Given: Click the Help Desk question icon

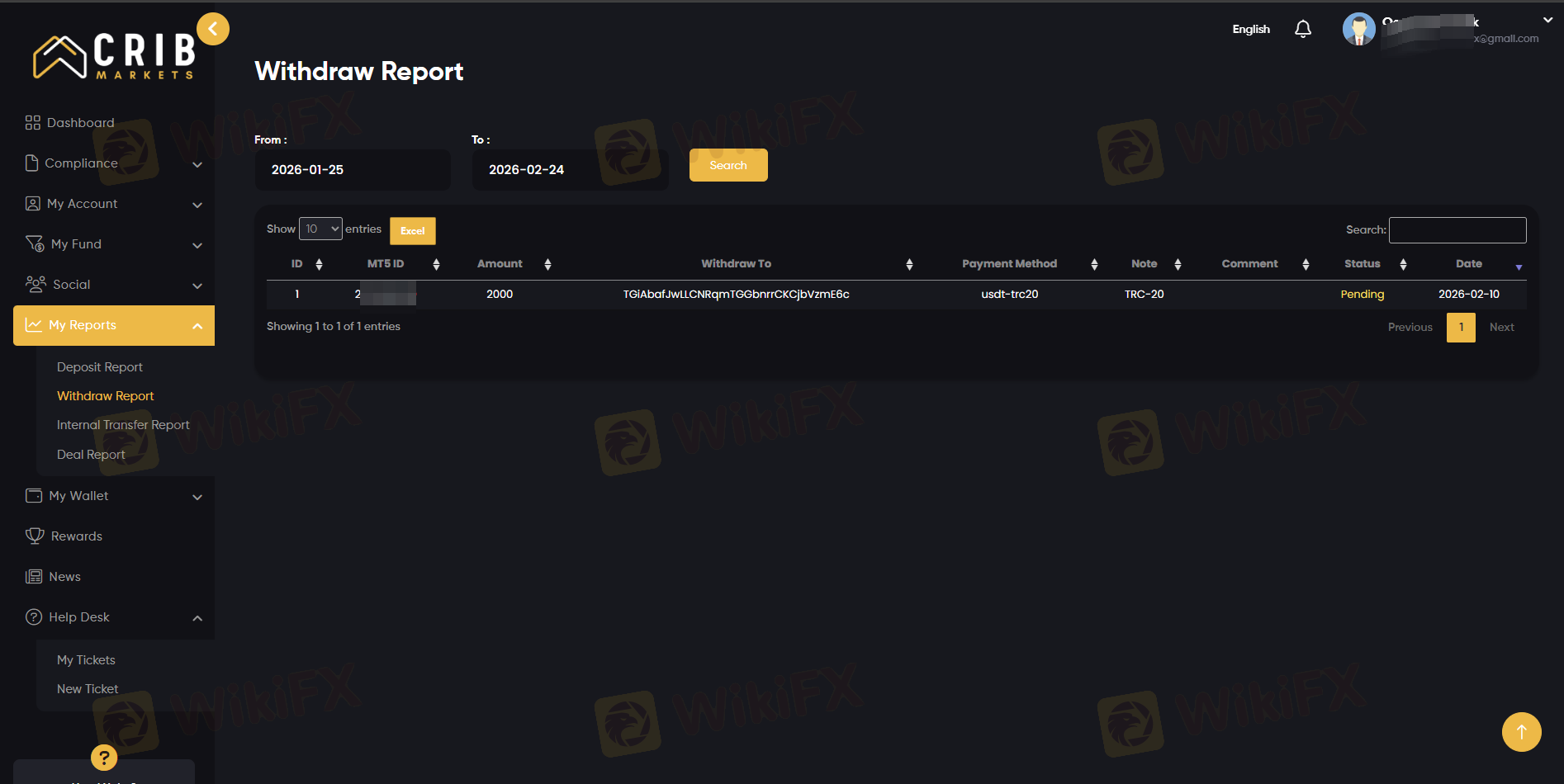Looking at the screenshot, I should (34, 617).
